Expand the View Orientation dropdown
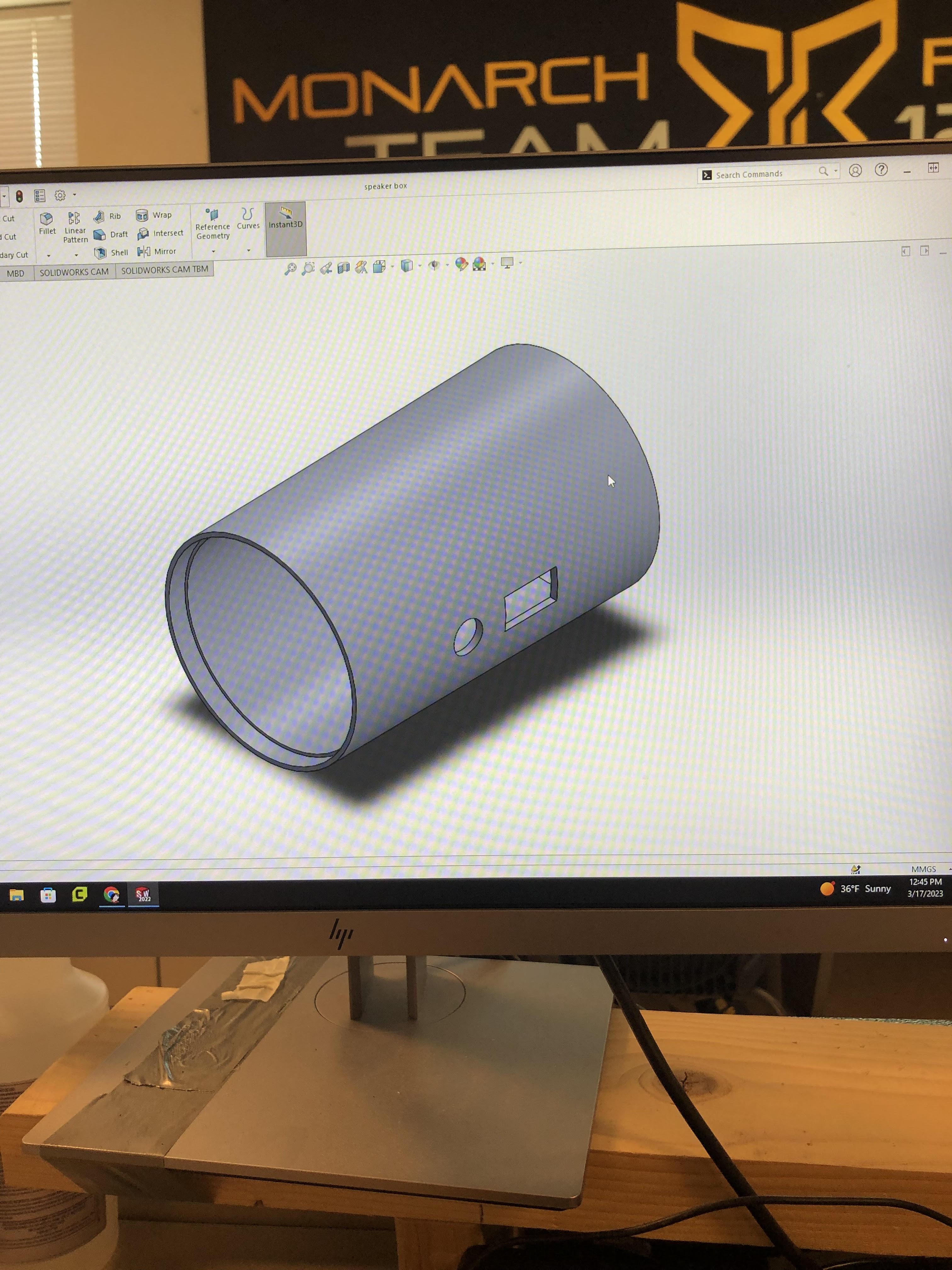952x1270 pixels. pyautogui.click(x=392, y=266)
